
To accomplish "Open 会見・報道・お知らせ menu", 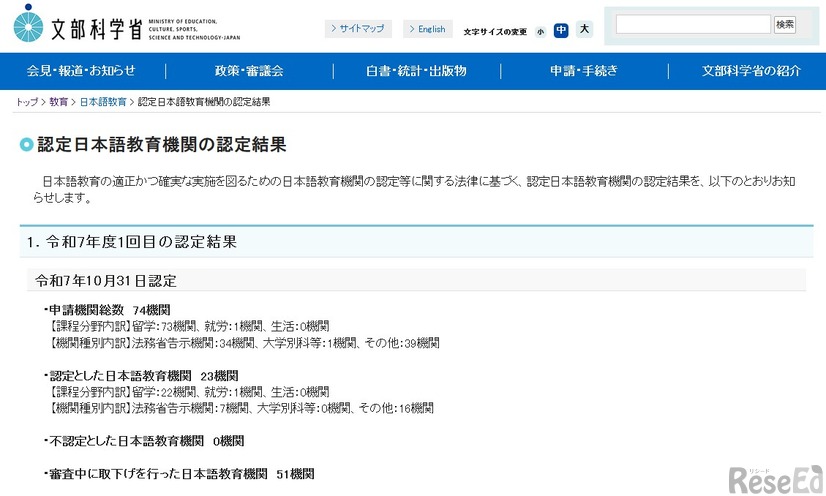I will [x=82, y=71].
